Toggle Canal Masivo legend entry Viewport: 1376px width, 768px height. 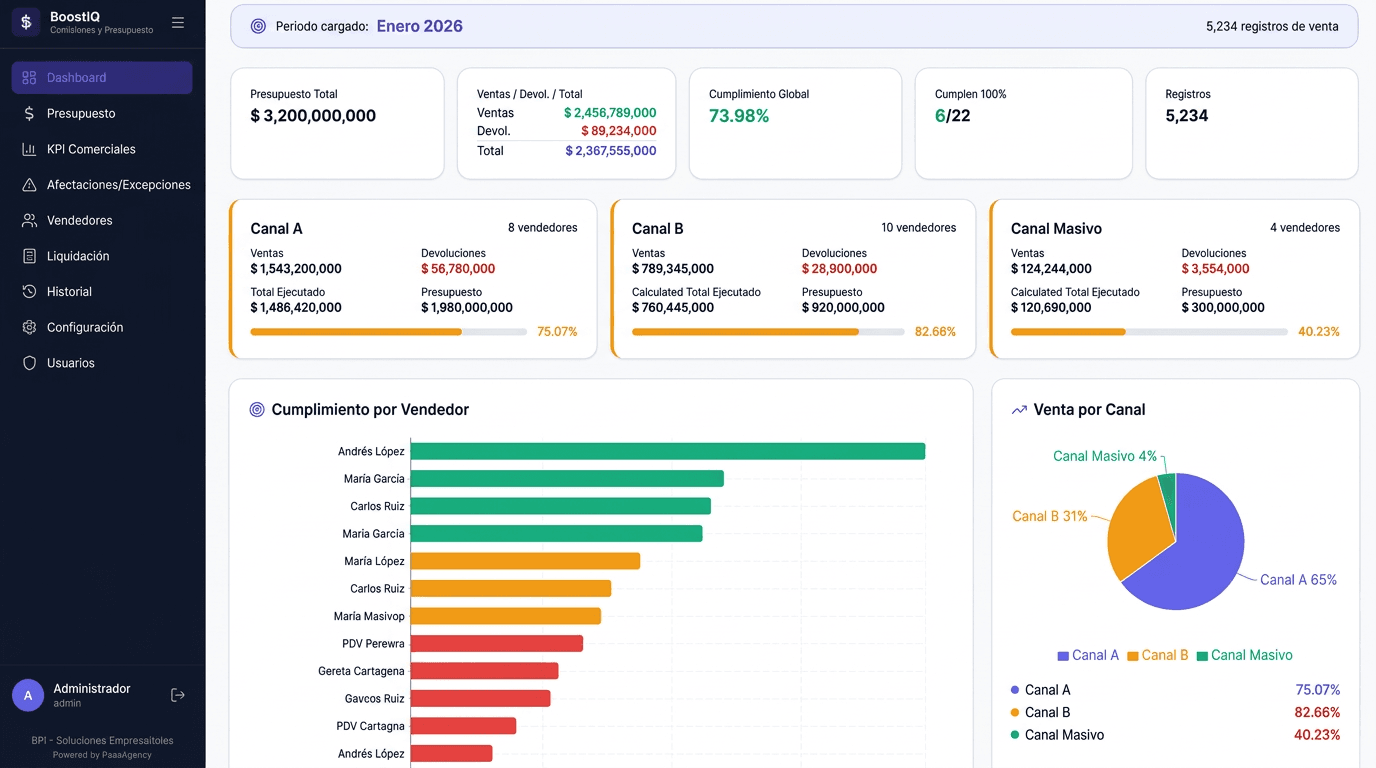click(1245, 654)
